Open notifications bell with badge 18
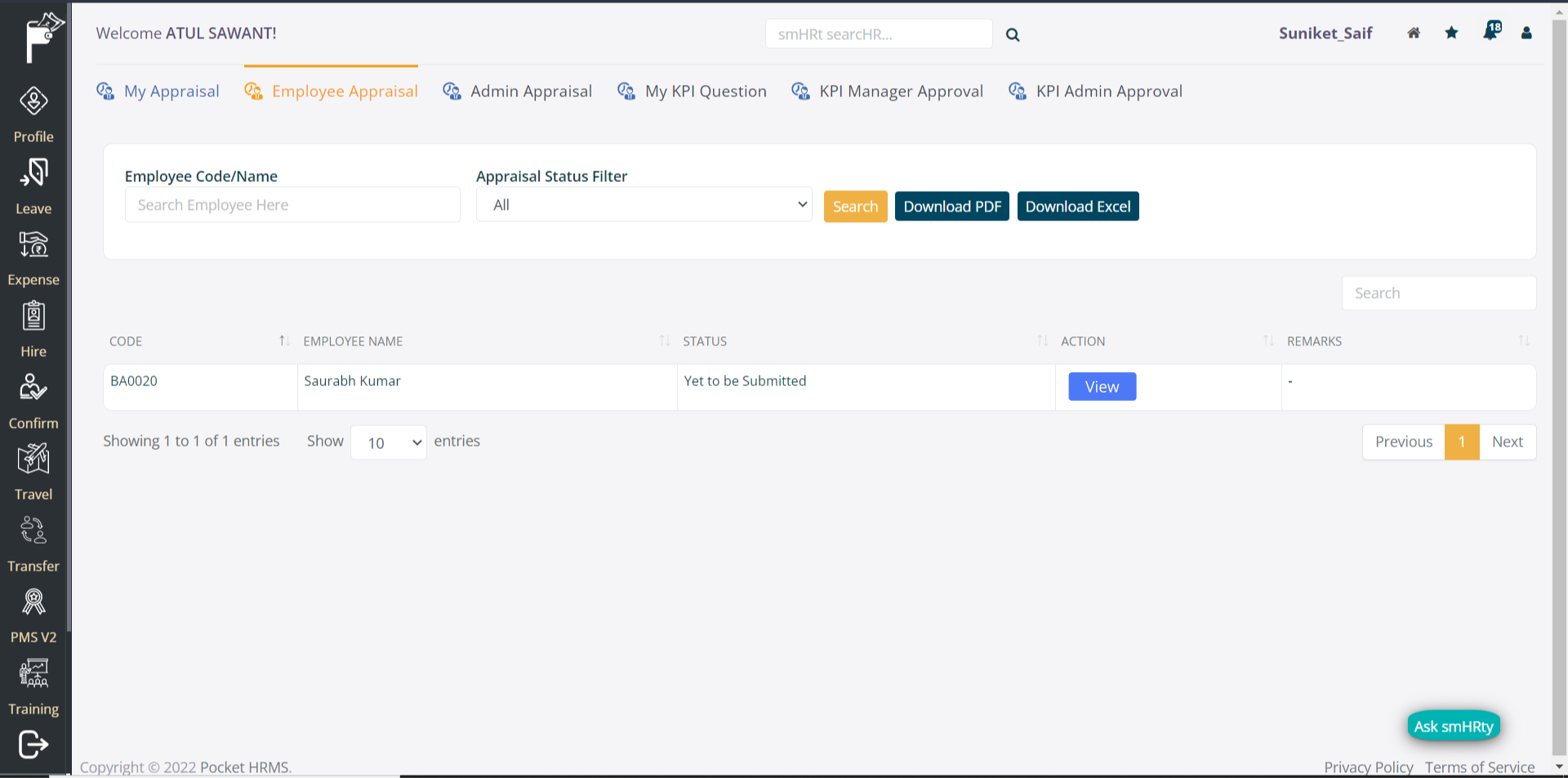This screenshot has width=1568, height=778. (x=1491, y=33)
